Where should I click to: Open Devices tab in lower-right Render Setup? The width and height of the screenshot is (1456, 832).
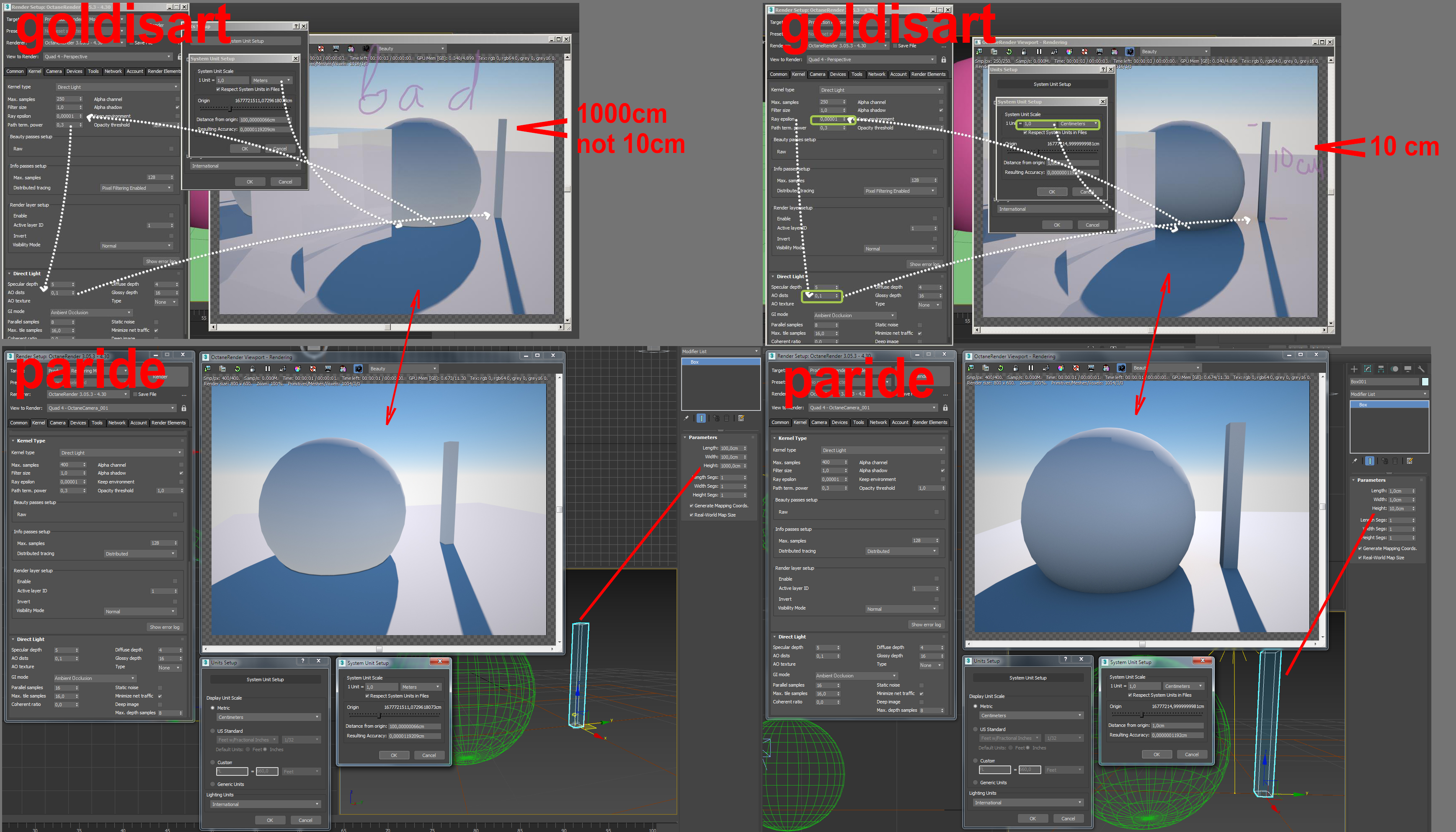pyautogui.click(x=839, y=422)
